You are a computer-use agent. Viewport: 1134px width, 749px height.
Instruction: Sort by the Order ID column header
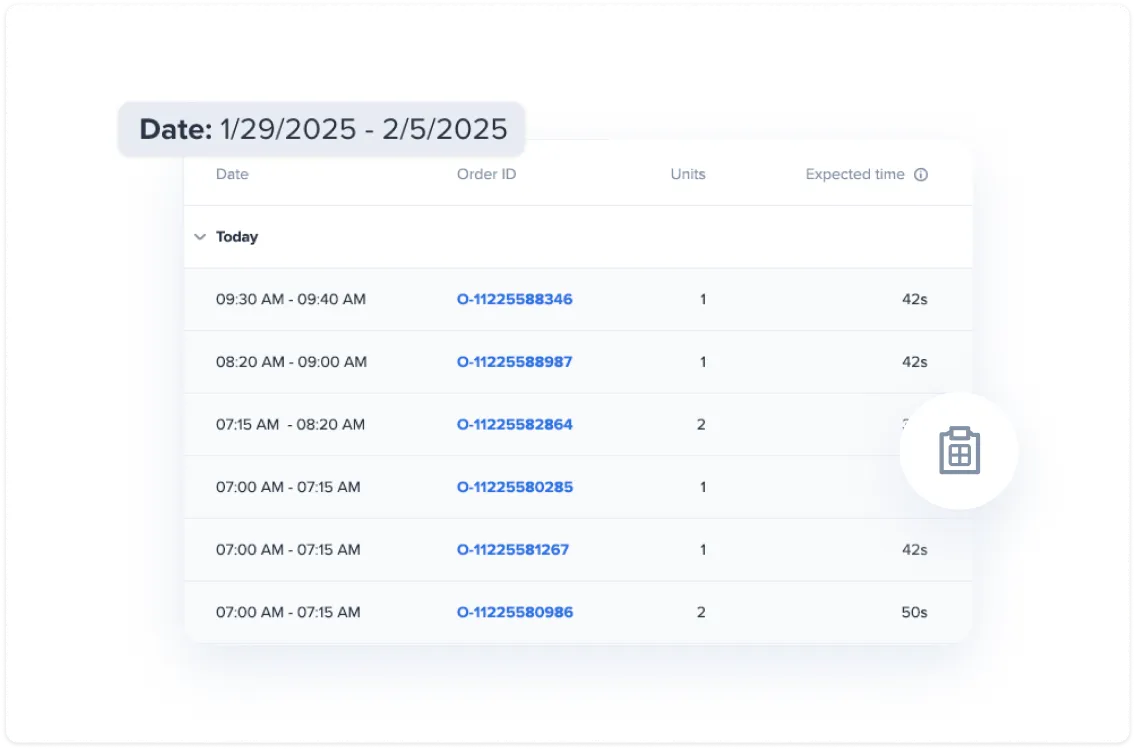click(486, 174)
